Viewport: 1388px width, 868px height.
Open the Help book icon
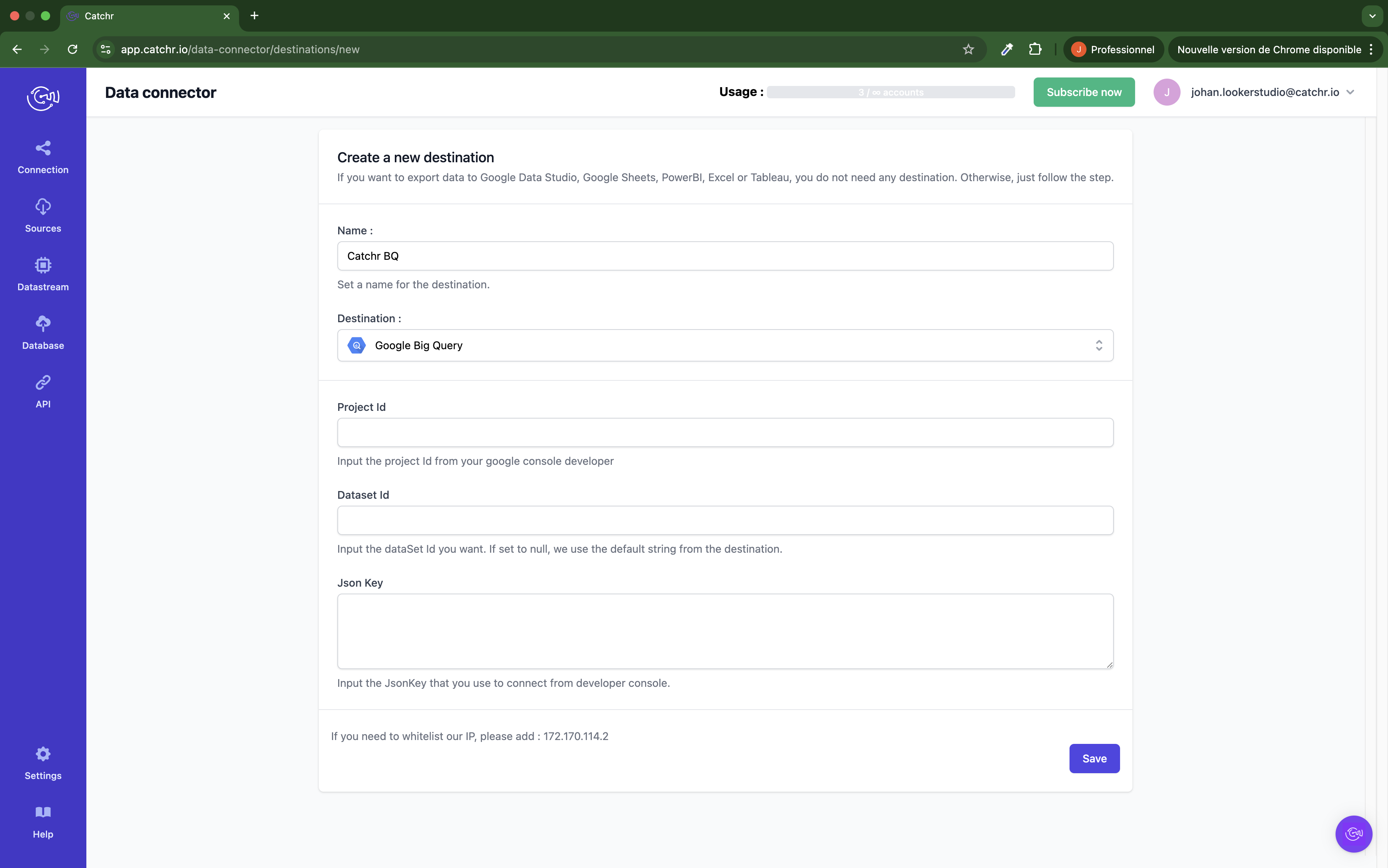coord(43,812)
